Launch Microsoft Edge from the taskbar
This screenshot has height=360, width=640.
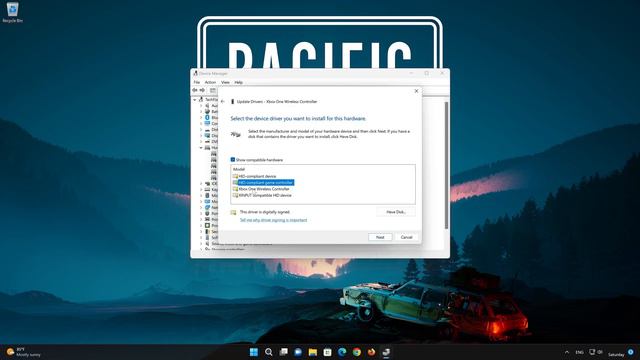pyautogui.click(x=342, y=352)
